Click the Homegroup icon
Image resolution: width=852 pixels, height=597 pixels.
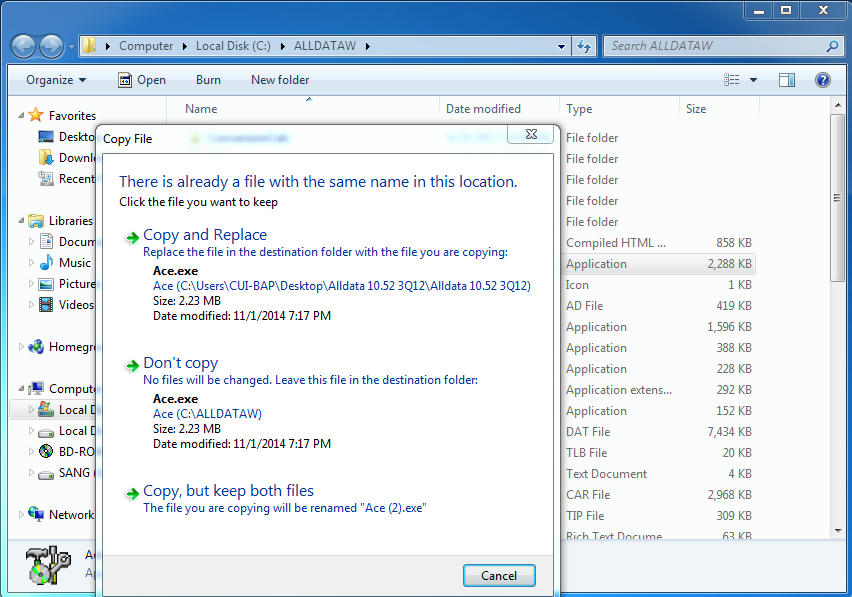point(36,347)
